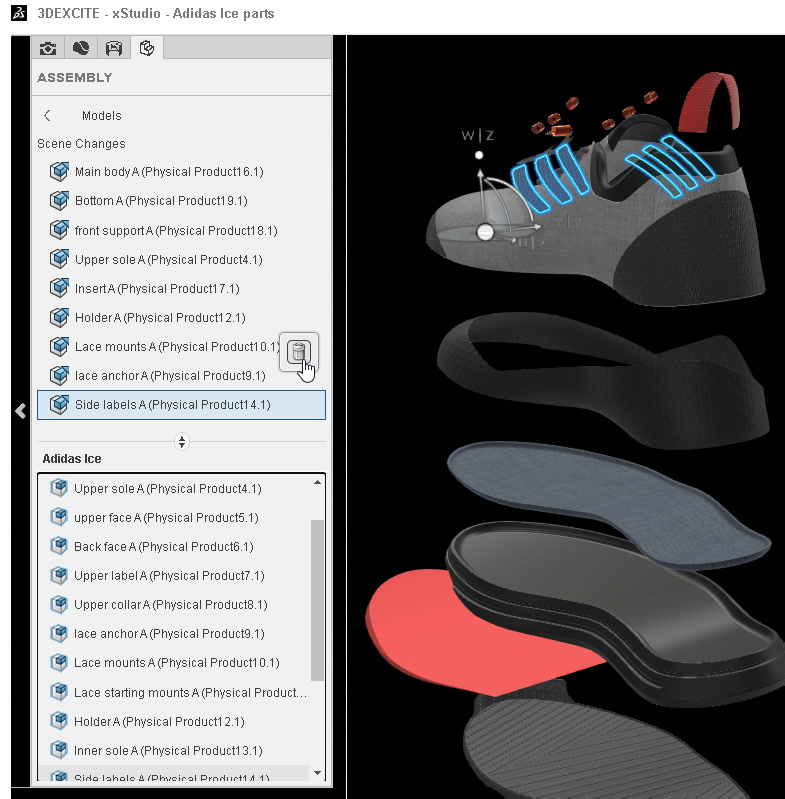Select lace anchor A in Adidas Ice list
Image resolution: width=785 pixels, height=799 pixels.
[174, 634]
